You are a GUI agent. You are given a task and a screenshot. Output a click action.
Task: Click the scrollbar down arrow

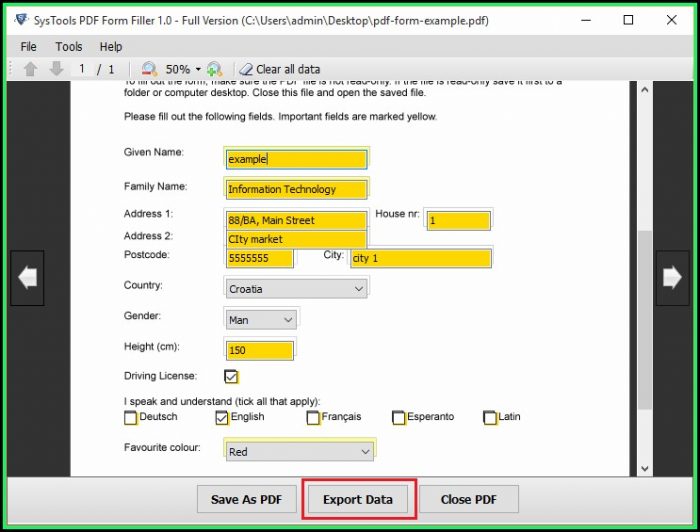tap(645, 469)
